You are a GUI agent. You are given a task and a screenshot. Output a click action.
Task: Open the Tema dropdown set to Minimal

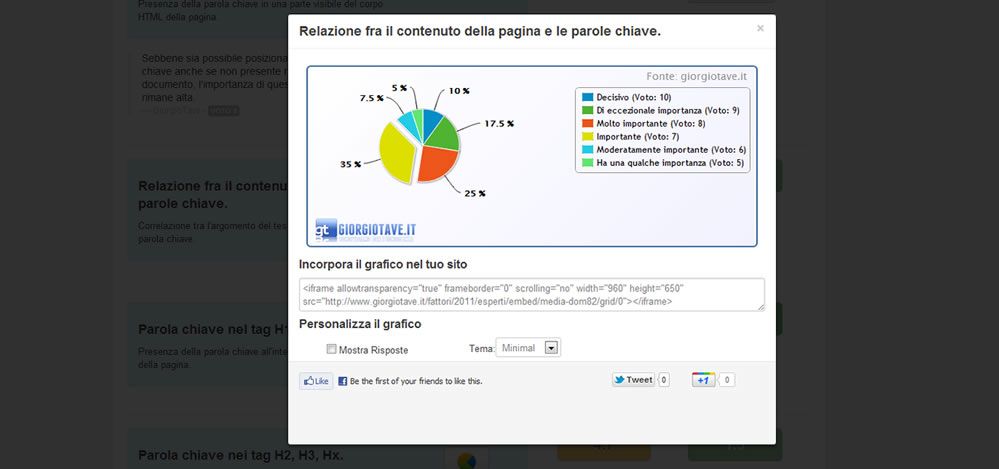click(x=528, y=348)
